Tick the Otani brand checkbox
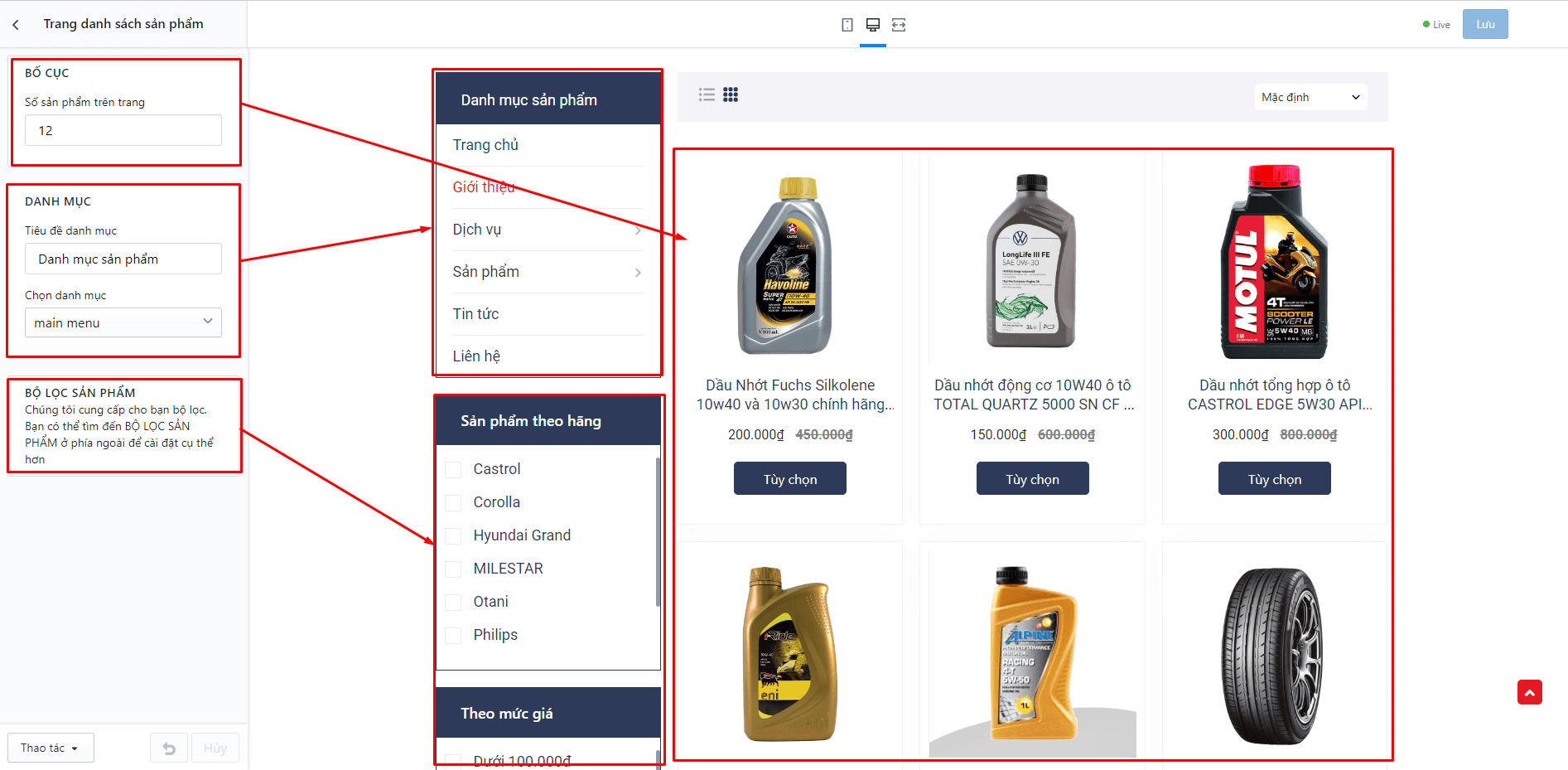 (453, 603)
